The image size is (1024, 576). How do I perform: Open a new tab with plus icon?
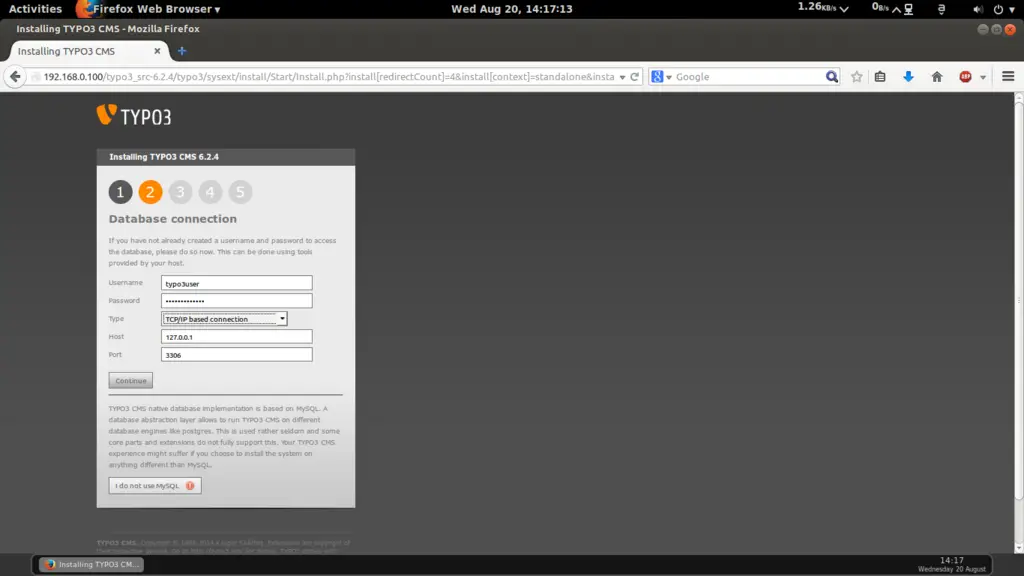pyautogui.click(x=182, y=51)
